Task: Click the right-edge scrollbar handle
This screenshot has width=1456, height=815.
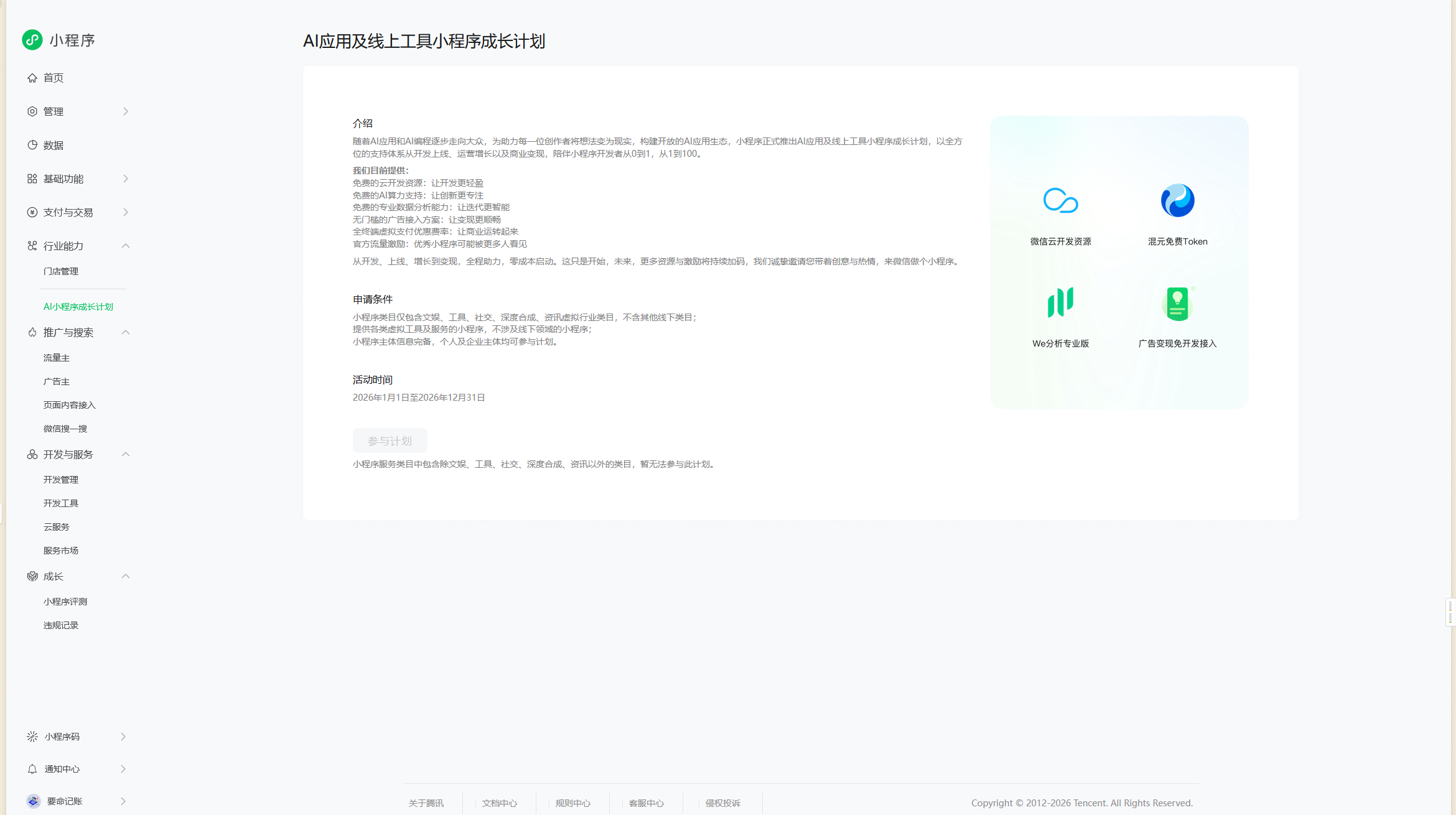Action: pos(1450,612)
